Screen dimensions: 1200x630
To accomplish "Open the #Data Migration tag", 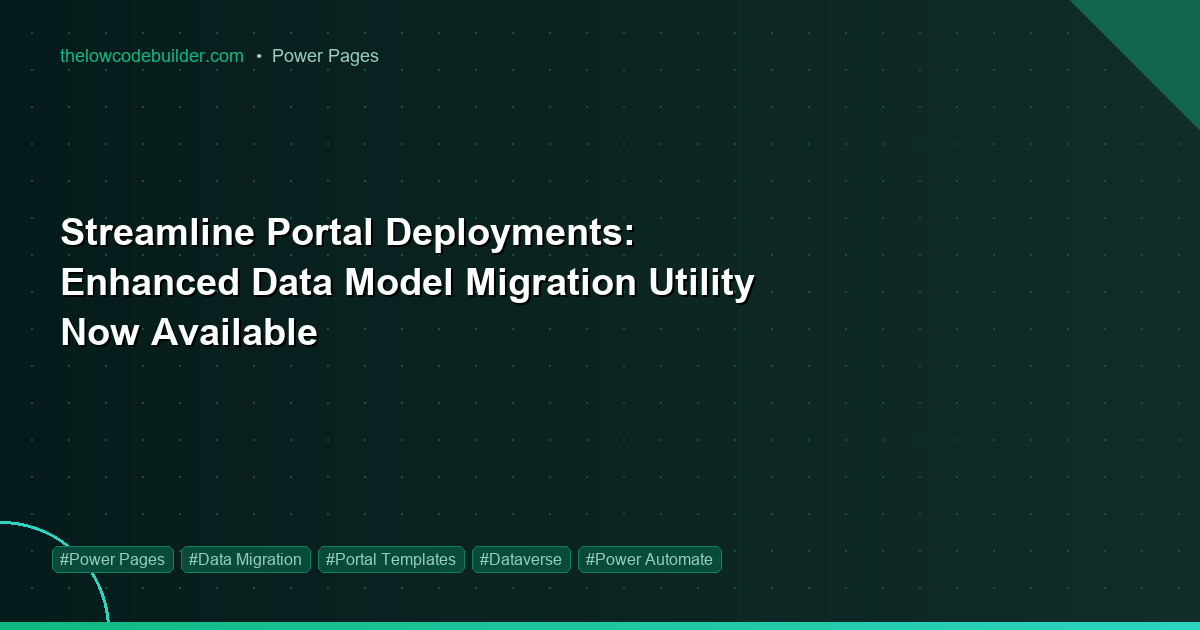I will pos(246,560).
